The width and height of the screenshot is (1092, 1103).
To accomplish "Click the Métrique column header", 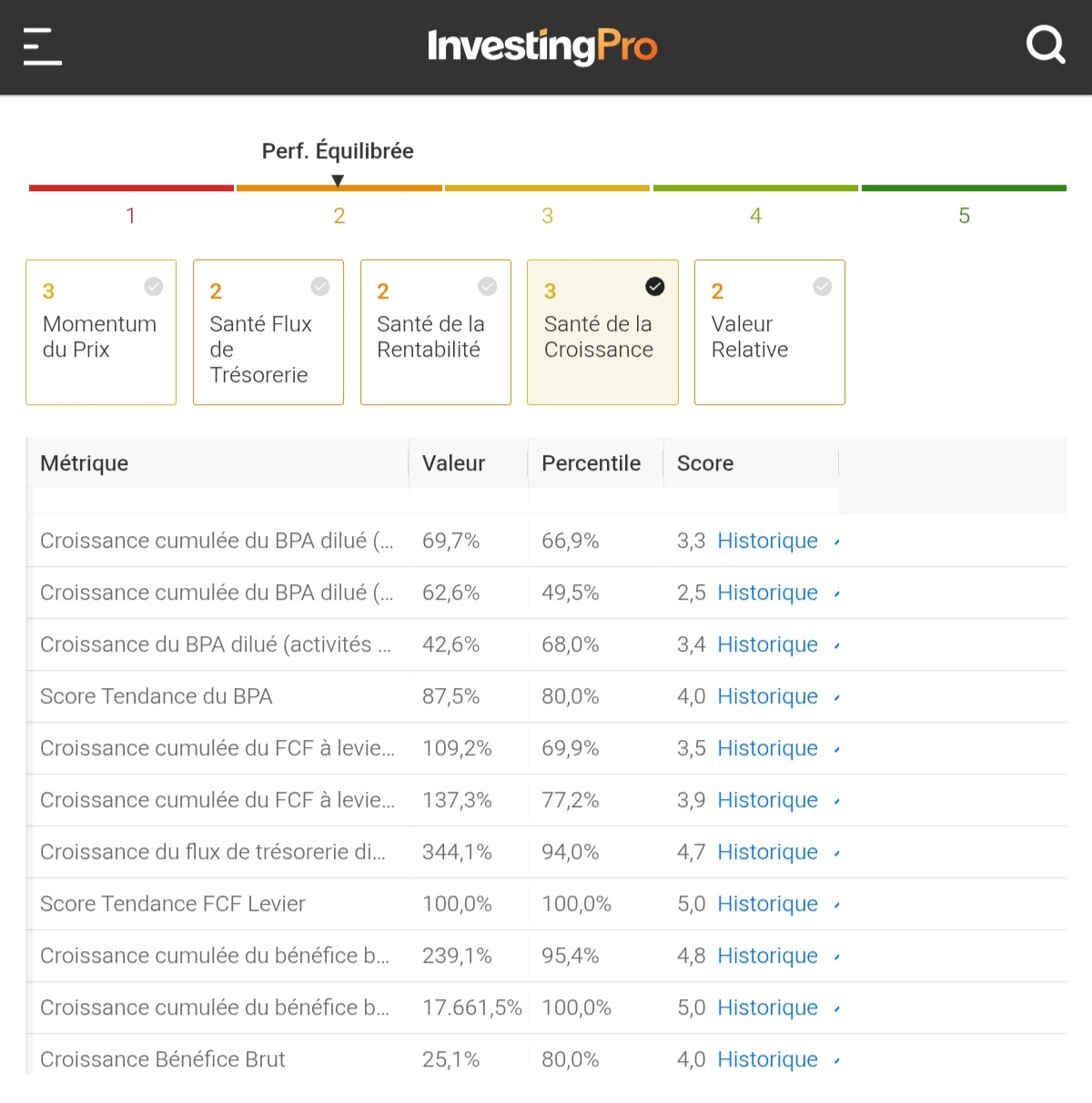I will click(85, 463).
